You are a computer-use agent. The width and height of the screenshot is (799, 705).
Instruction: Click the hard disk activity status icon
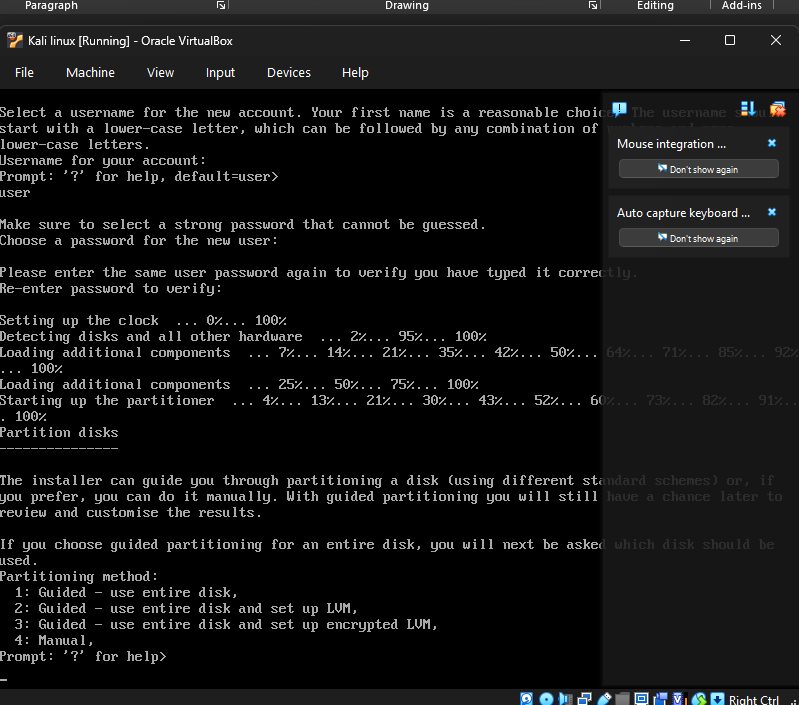click(x=527, y=698)
